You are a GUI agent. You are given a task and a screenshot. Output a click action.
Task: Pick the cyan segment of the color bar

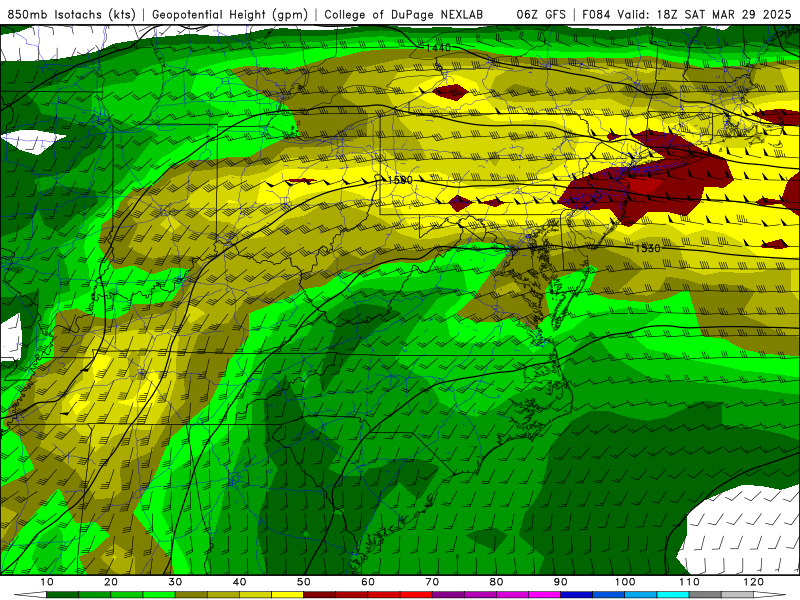[673, 594]
